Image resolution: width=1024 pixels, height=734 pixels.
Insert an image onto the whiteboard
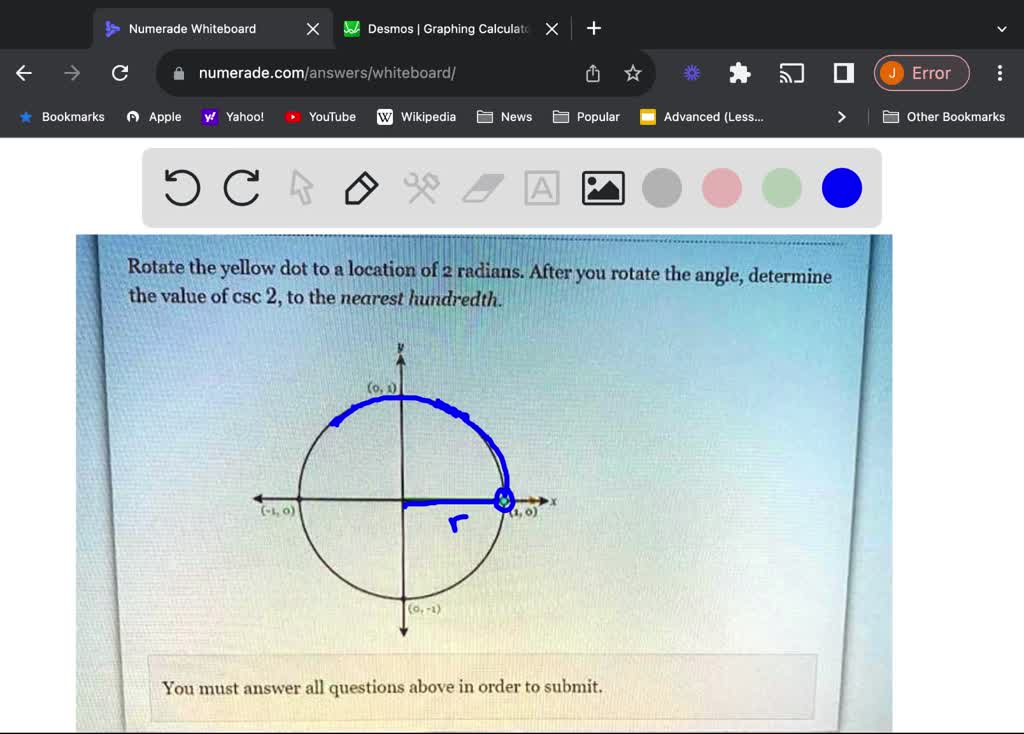tap(602, 188)
